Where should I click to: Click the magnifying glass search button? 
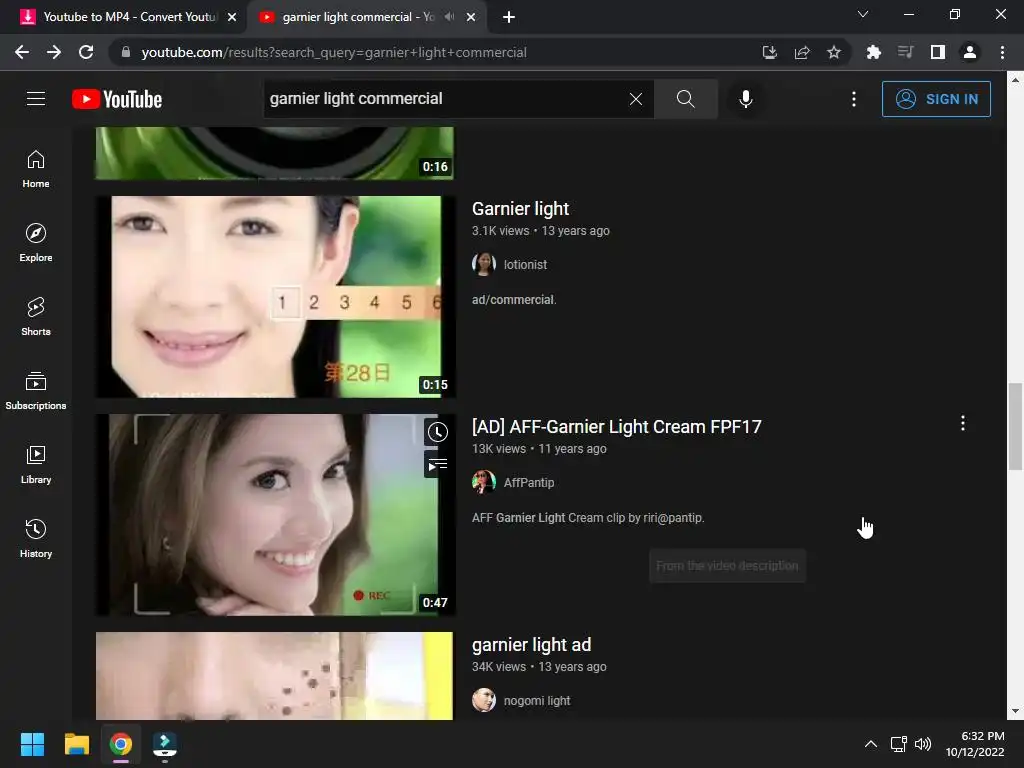click(x=686, y=99)
